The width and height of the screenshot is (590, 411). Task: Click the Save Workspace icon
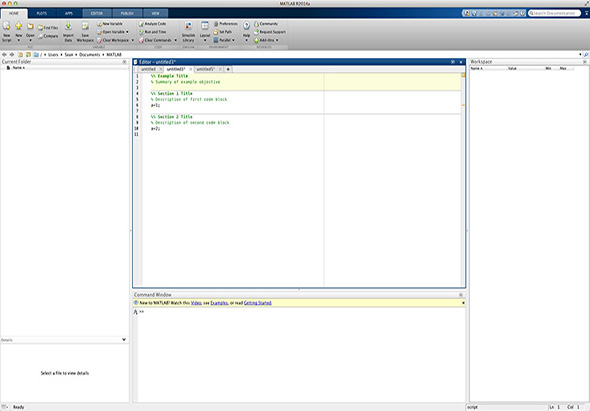point(85,26)
